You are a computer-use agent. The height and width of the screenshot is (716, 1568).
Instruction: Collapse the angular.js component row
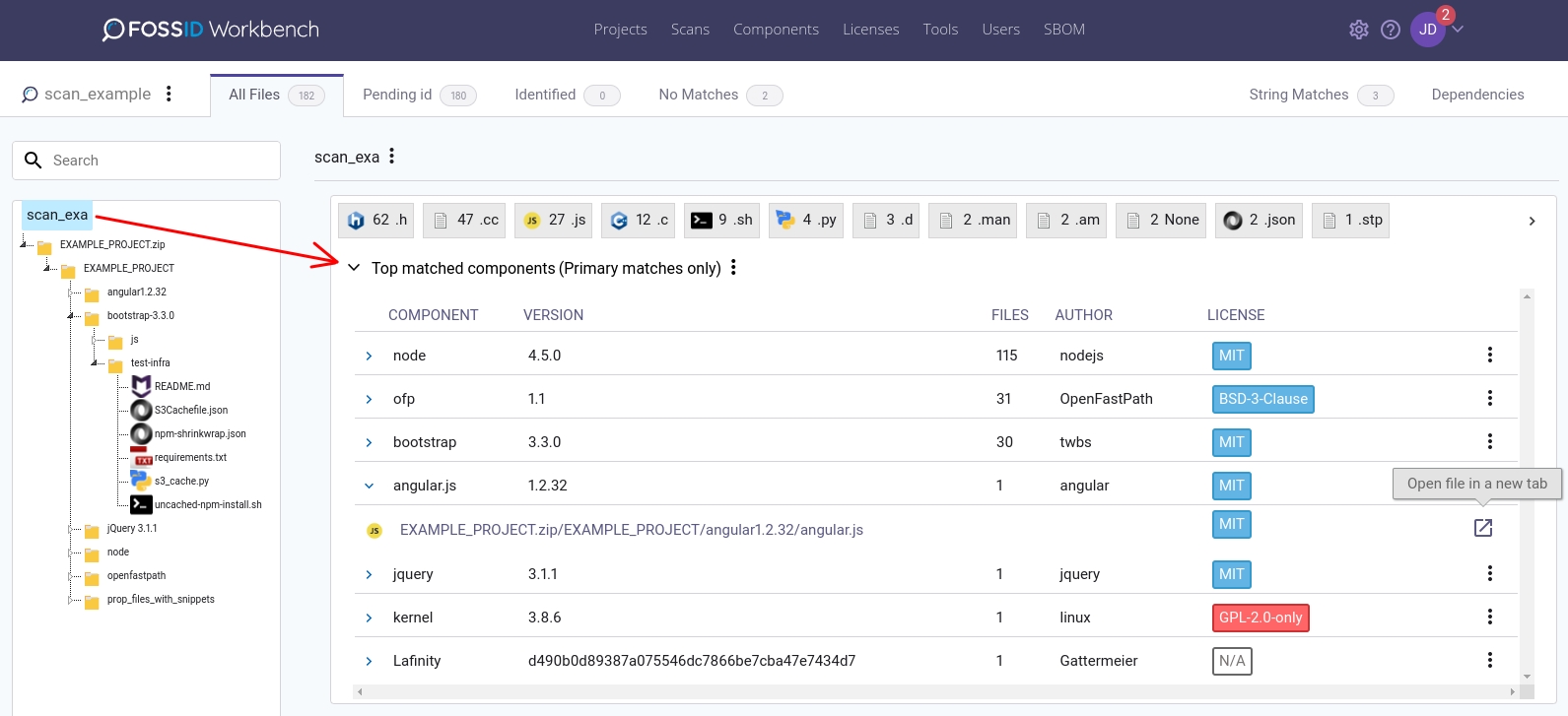coord(370,486)
